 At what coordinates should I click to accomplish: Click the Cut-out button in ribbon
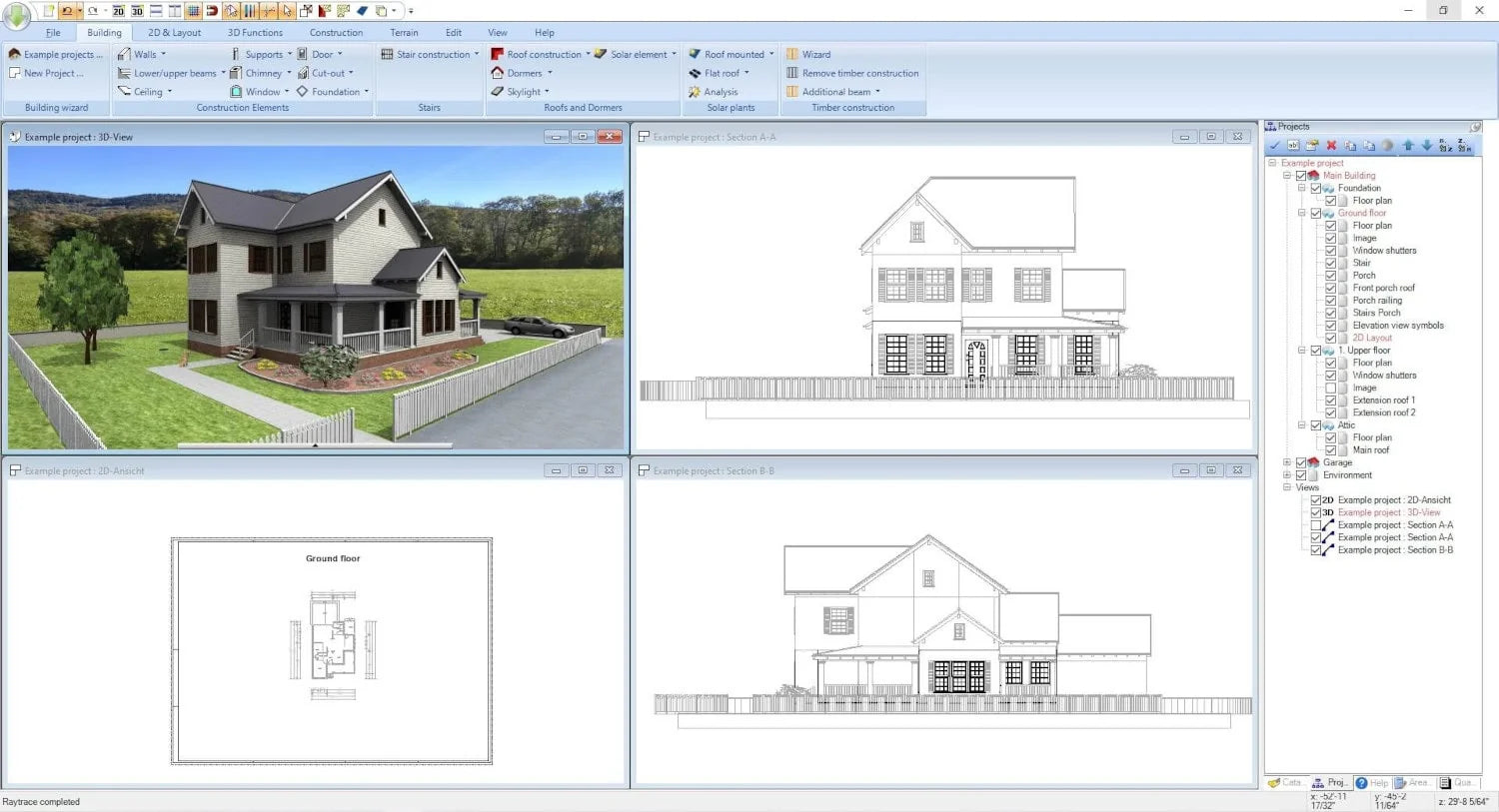(325, 73)
